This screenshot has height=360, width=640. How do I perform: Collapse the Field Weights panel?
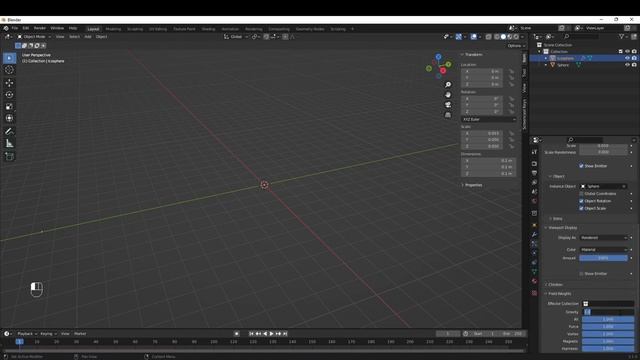click(559, 293)
